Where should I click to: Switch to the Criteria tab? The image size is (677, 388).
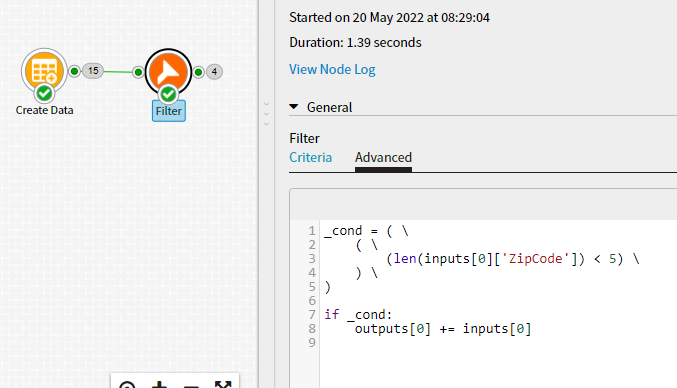click(310, 158)
